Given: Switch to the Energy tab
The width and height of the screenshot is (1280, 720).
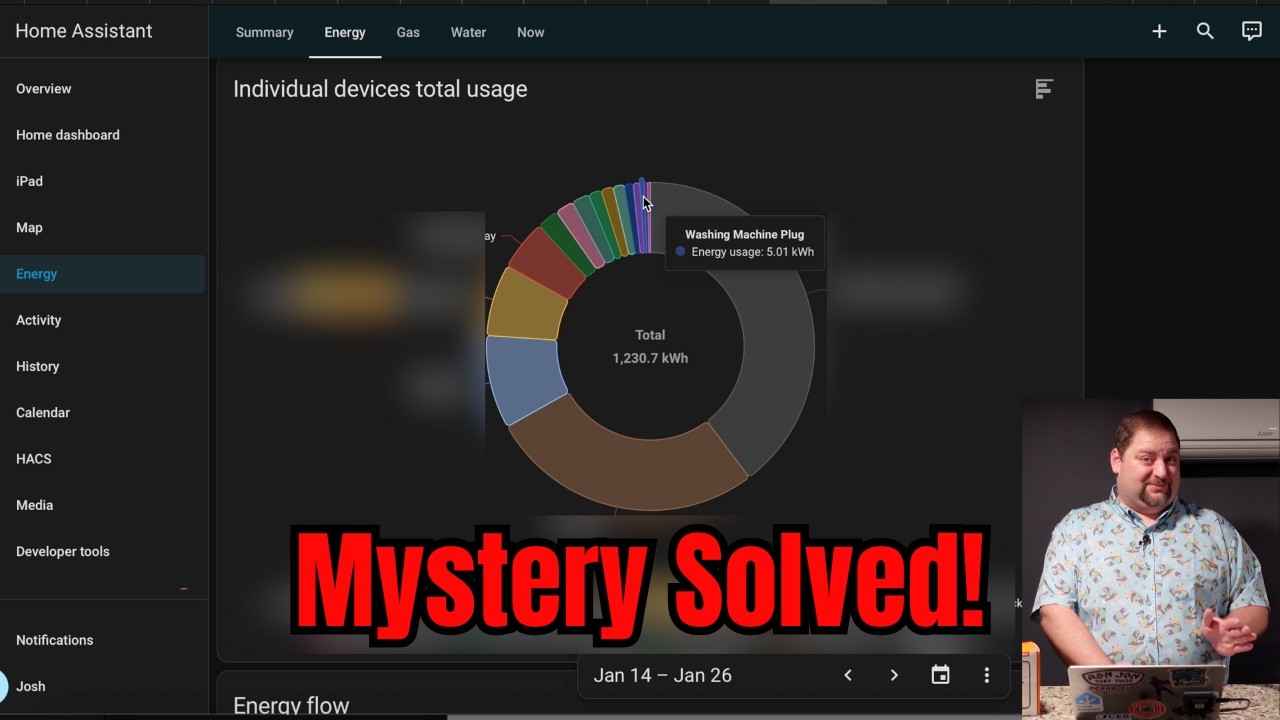Looking at the screenshot, I should pyautogui.click(x=345, y=32).
